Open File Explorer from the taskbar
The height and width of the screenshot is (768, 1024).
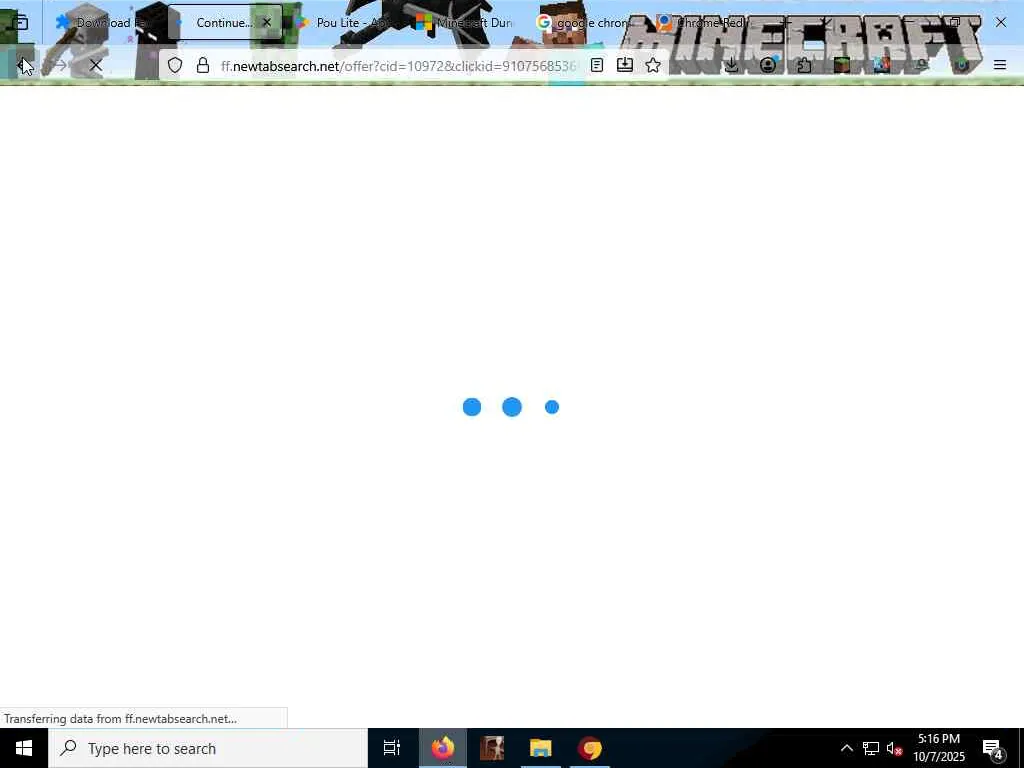pos(541,748)
